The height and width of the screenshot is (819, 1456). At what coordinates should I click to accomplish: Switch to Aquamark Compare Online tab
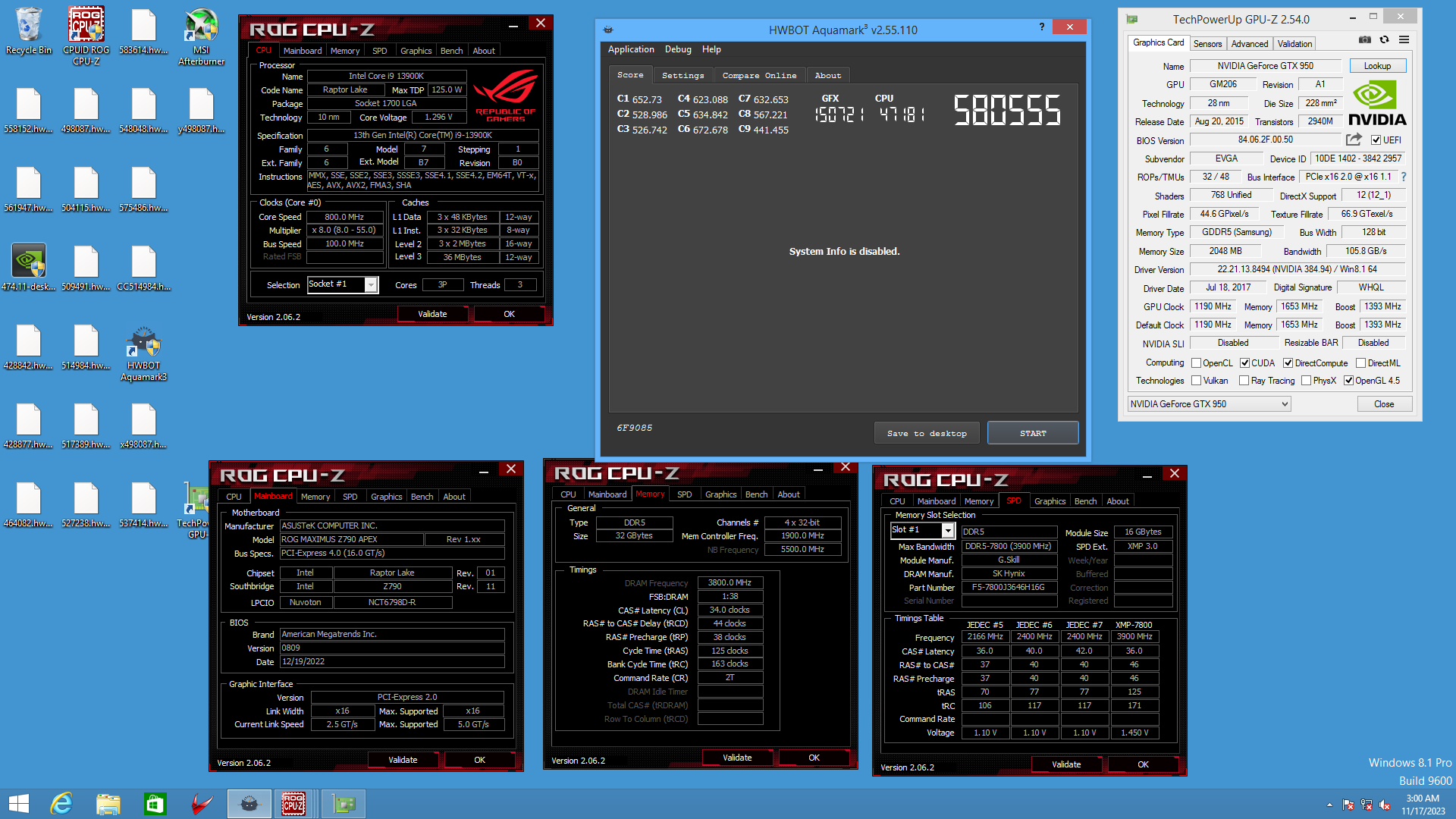[x=759, y=75]
